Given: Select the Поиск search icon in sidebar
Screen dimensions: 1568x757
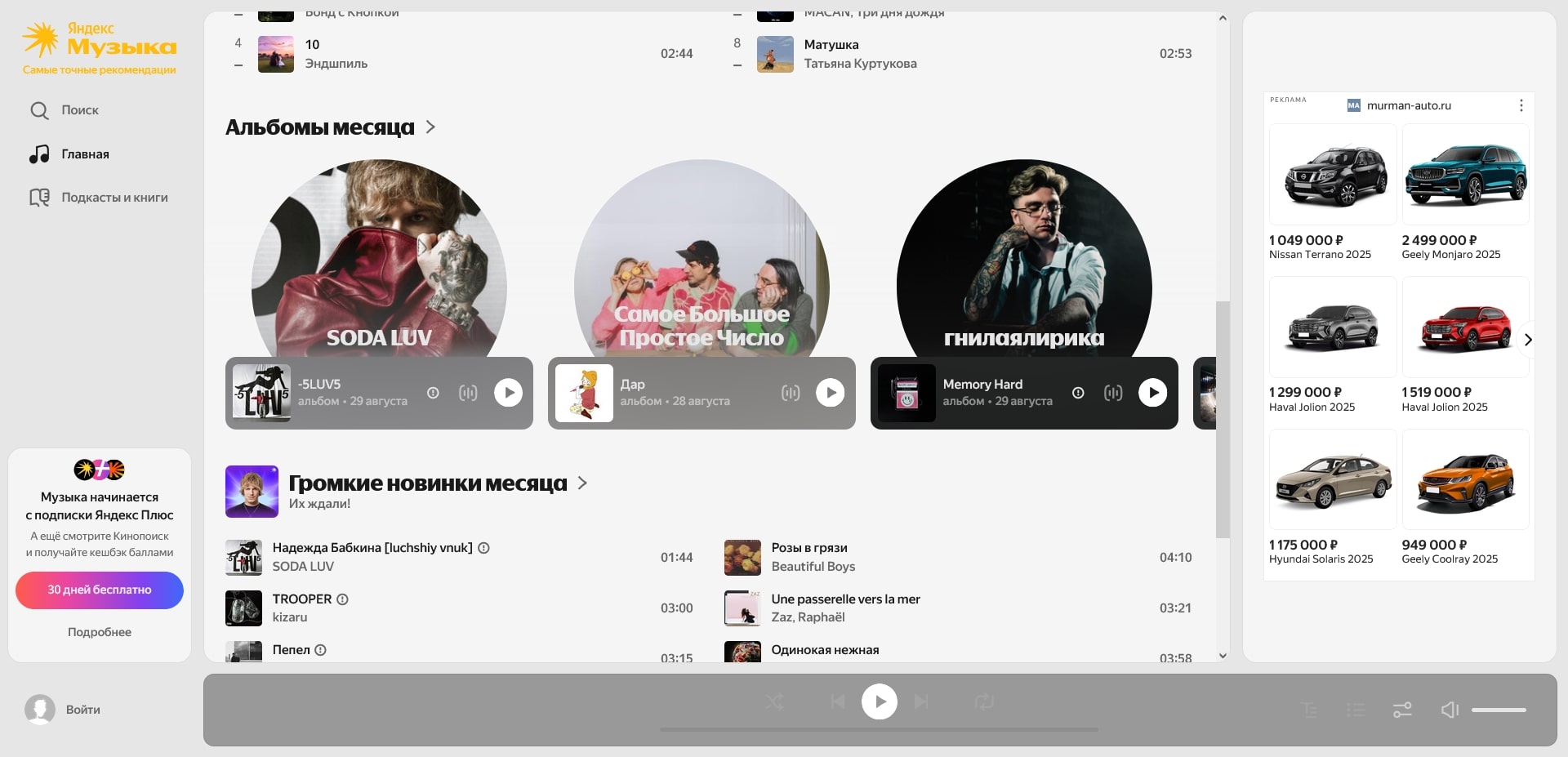Looking at the screenshot, I should [39, 110].
